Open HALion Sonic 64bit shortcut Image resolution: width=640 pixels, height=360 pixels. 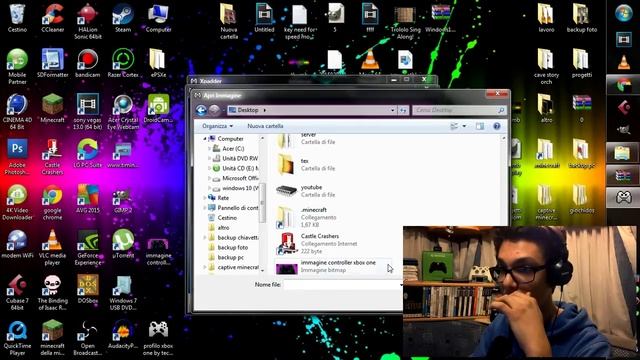88,21
